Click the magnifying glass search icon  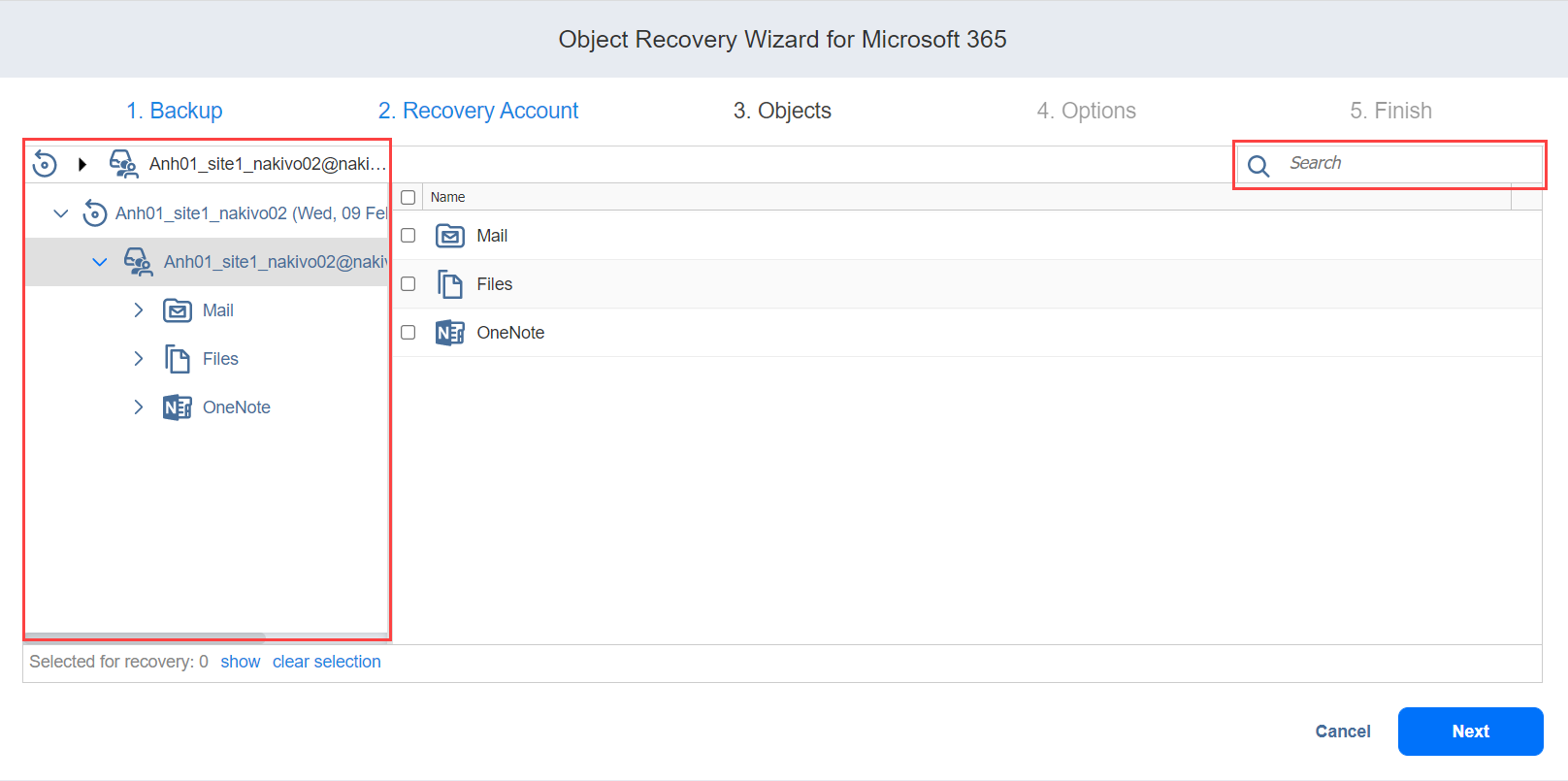(x=1258, y=166)
